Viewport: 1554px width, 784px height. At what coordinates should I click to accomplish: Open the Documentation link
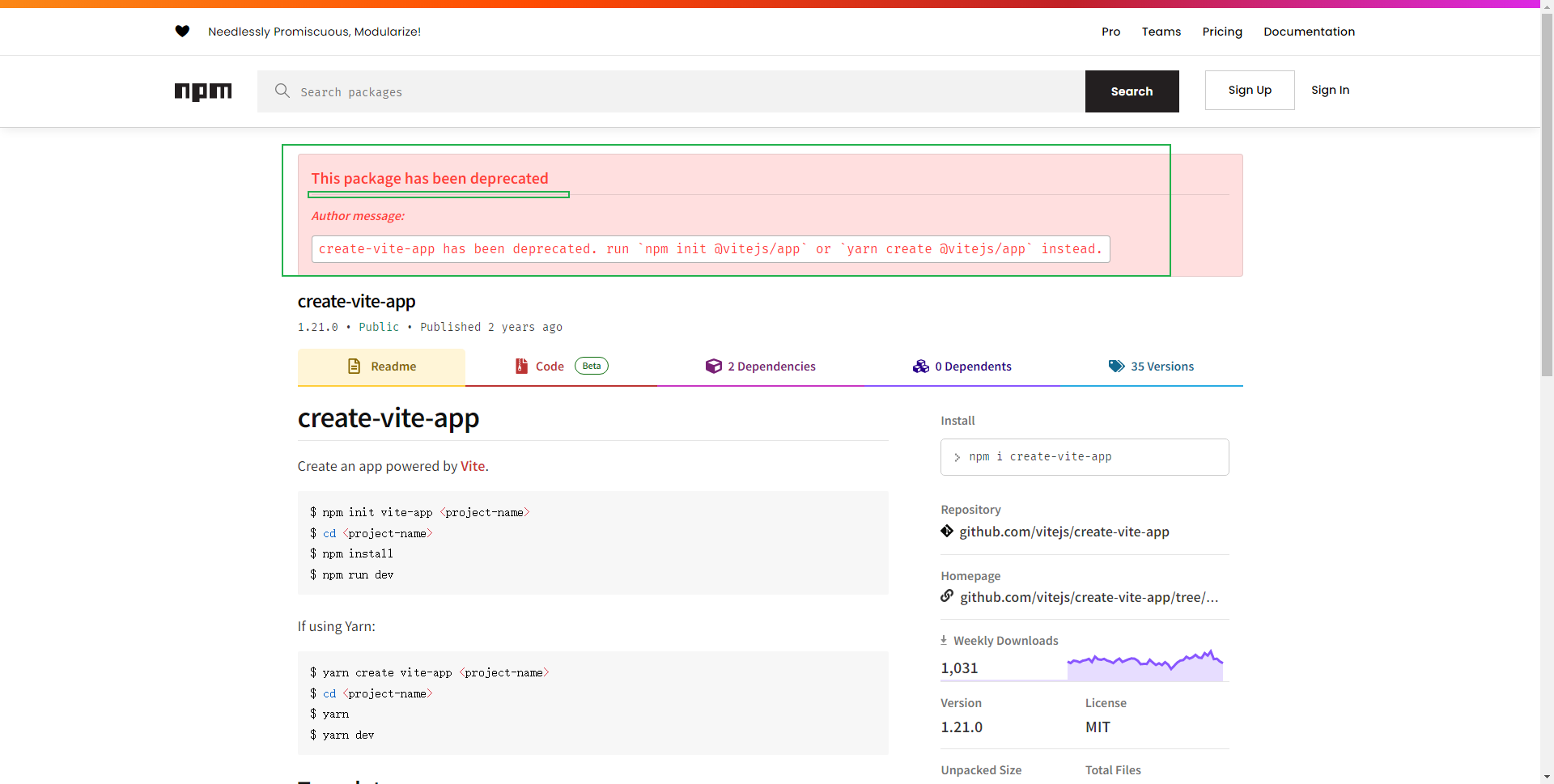[1309, 32]
